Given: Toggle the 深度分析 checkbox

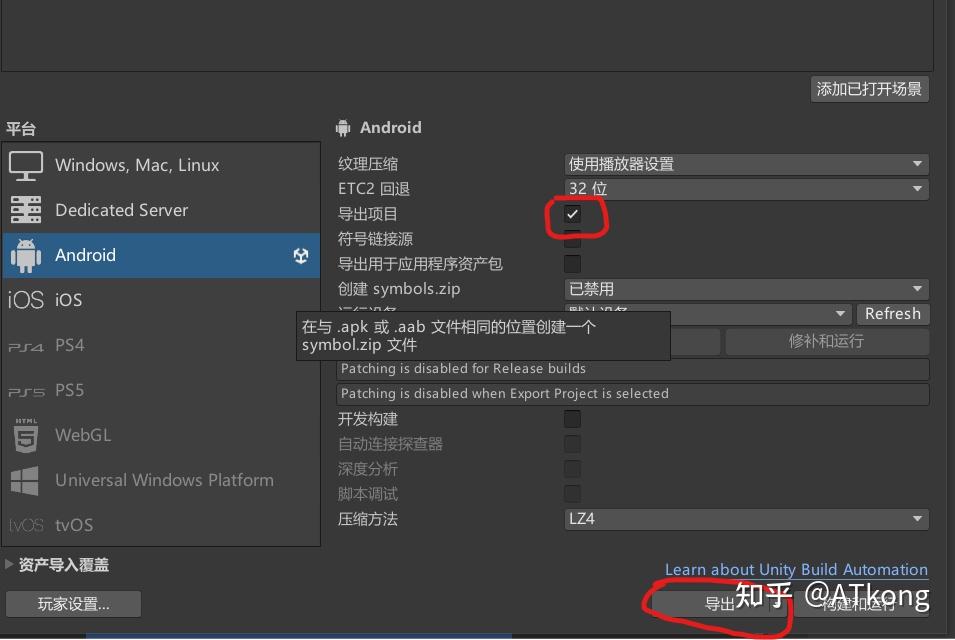Looking at the screenshot, I should point(572,469).
